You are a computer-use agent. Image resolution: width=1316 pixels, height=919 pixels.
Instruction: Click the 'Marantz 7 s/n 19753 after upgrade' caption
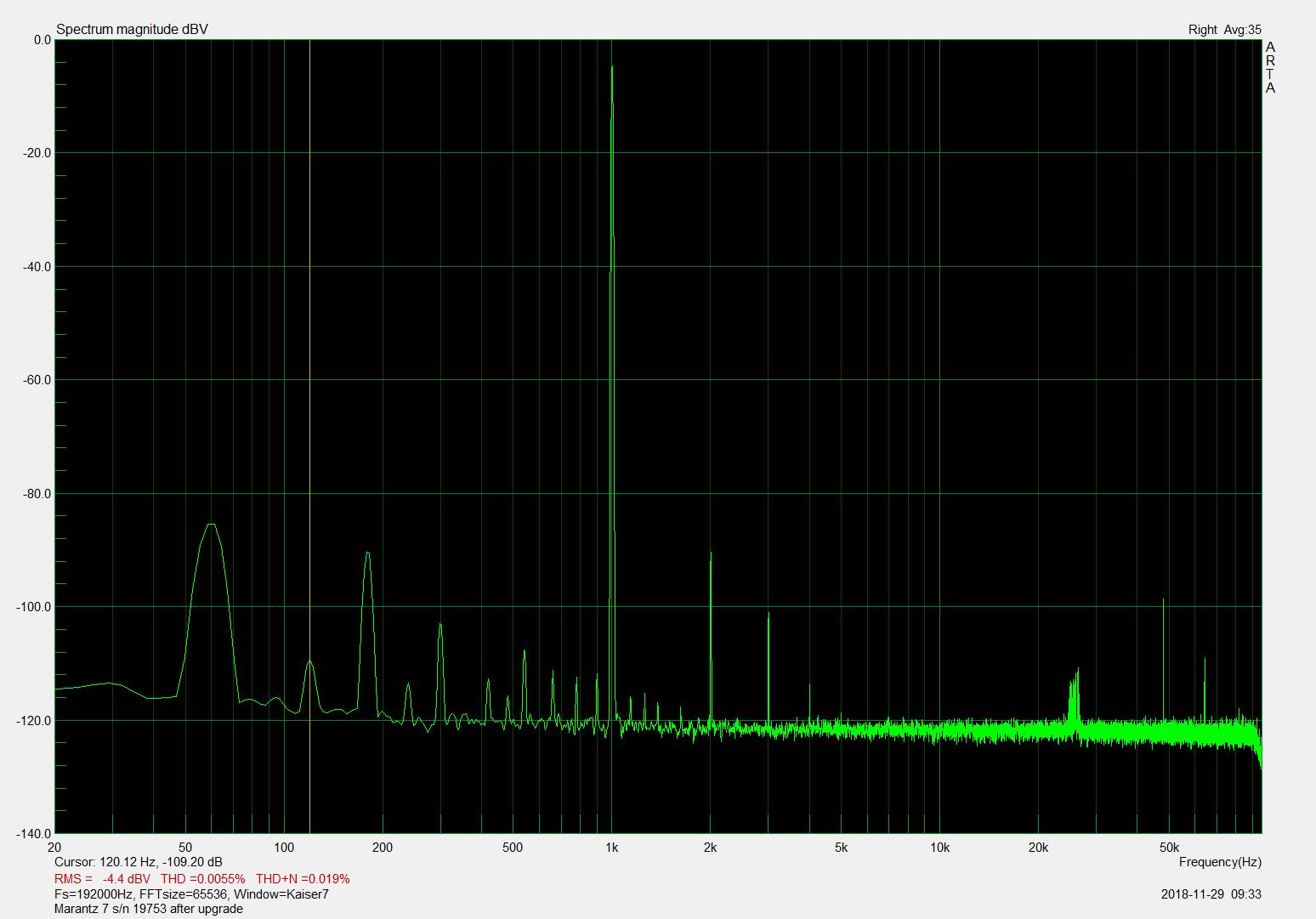tap(149, 909)
